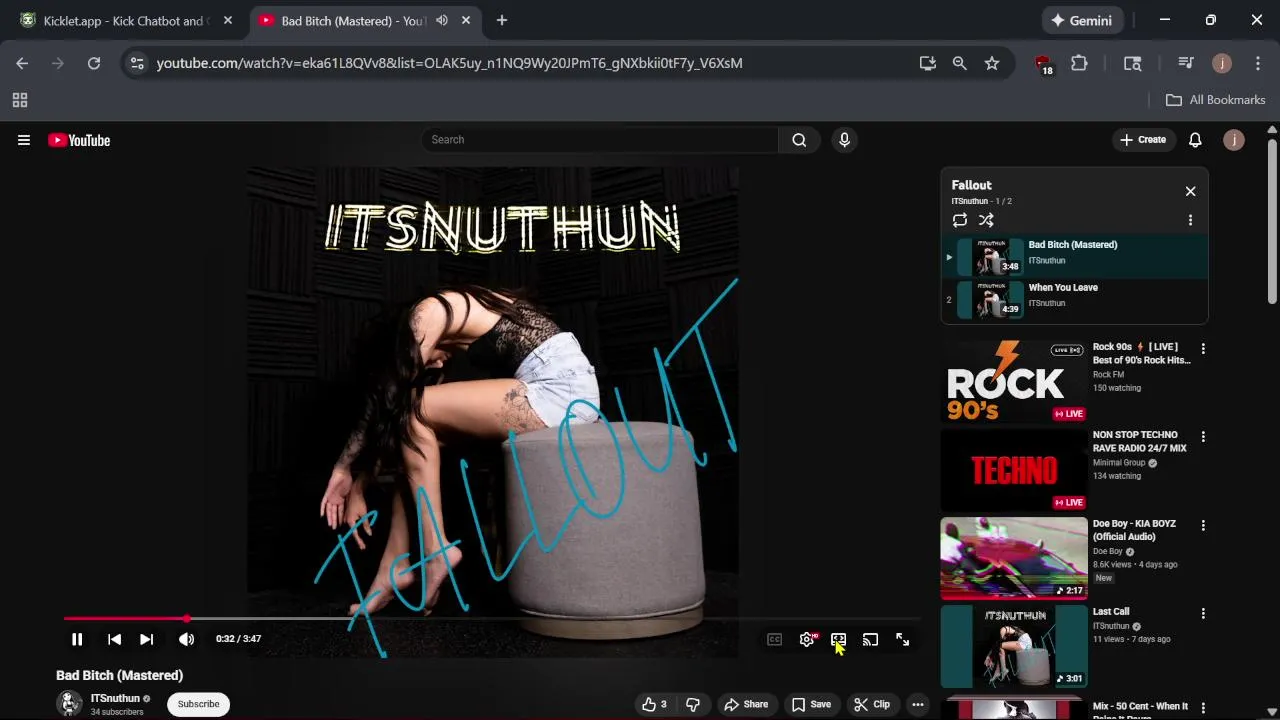This screenshot has width=1280, height=720.
Task: Open YouTube notifications bell
Action: (x=1195, y=140)
